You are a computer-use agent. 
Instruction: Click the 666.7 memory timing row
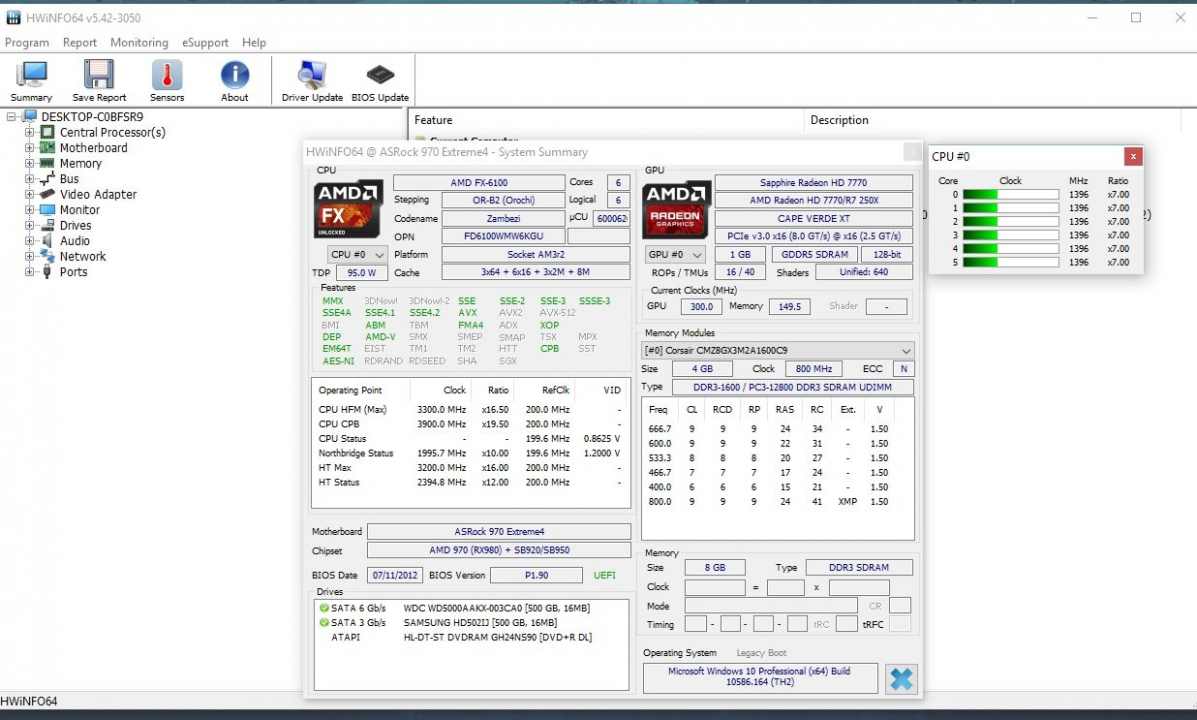pos(769,429)
